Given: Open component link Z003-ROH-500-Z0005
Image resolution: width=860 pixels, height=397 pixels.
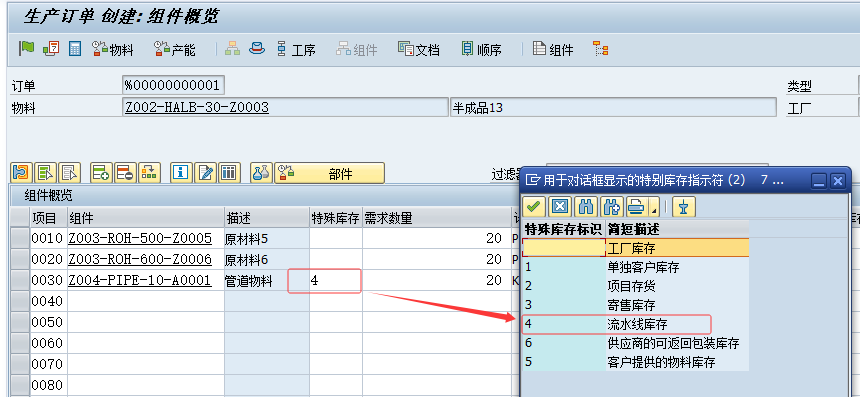Looking at the screenshot, I should 140,238.
